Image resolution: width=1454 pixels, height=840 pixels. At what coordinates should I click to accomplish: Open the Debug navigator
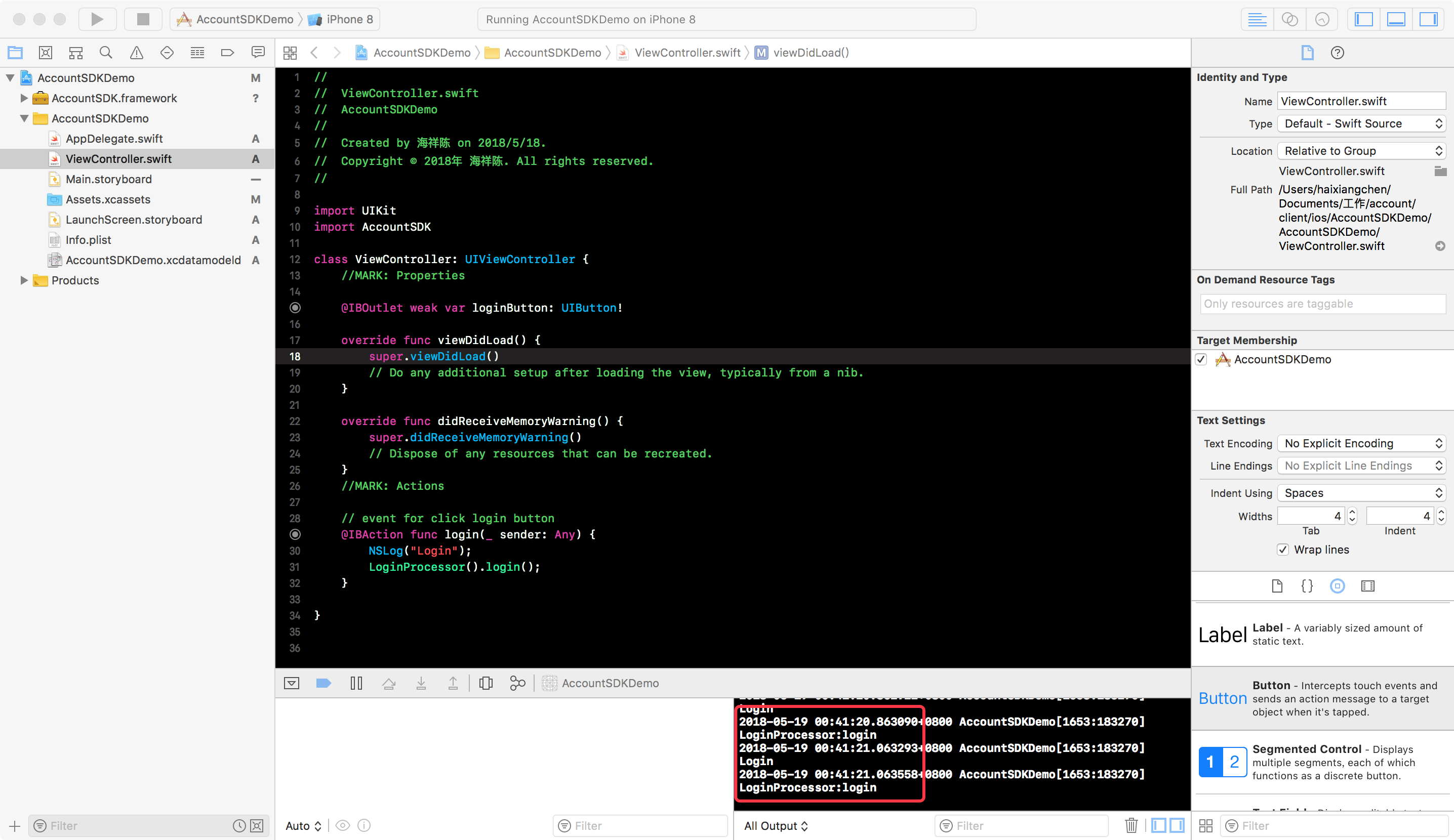click(197, 53)
